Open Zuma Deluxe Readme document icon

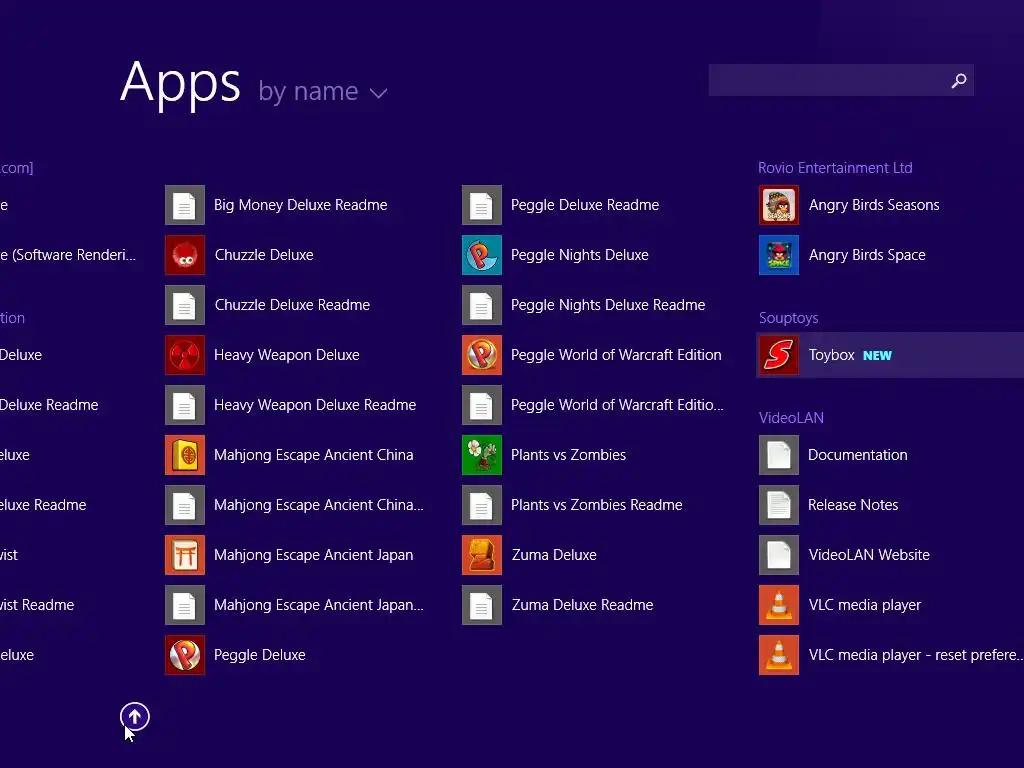coord(482,605)
